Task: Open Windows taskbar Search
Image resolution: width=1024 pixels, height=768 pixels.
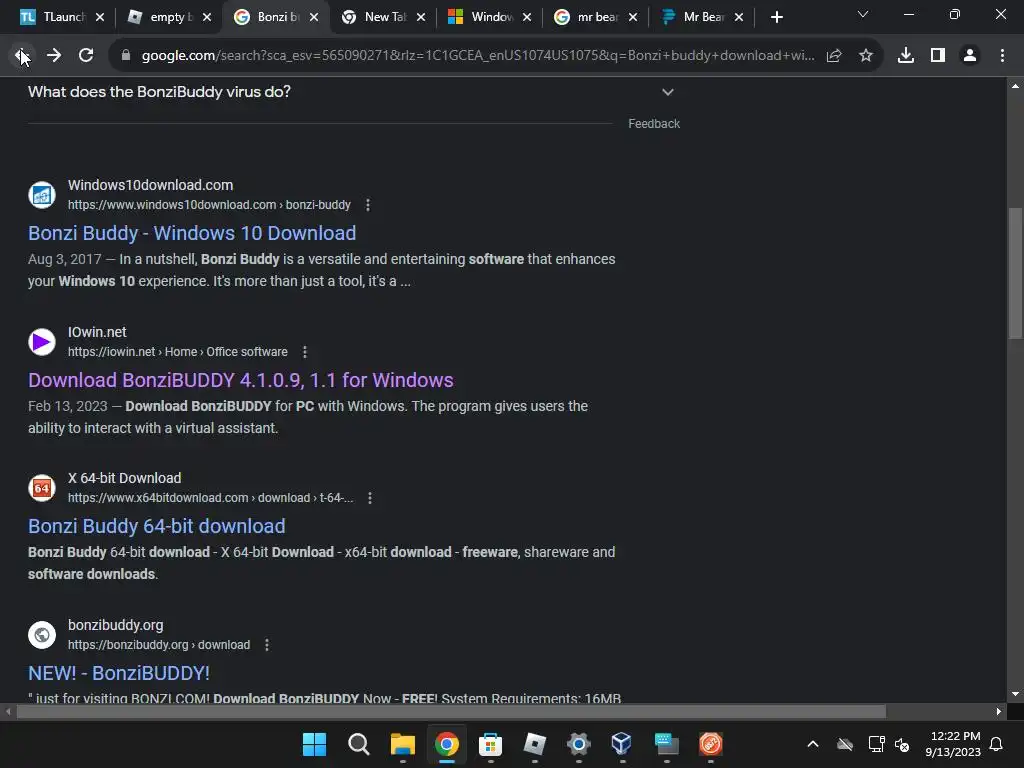Action: pos(359,744)
